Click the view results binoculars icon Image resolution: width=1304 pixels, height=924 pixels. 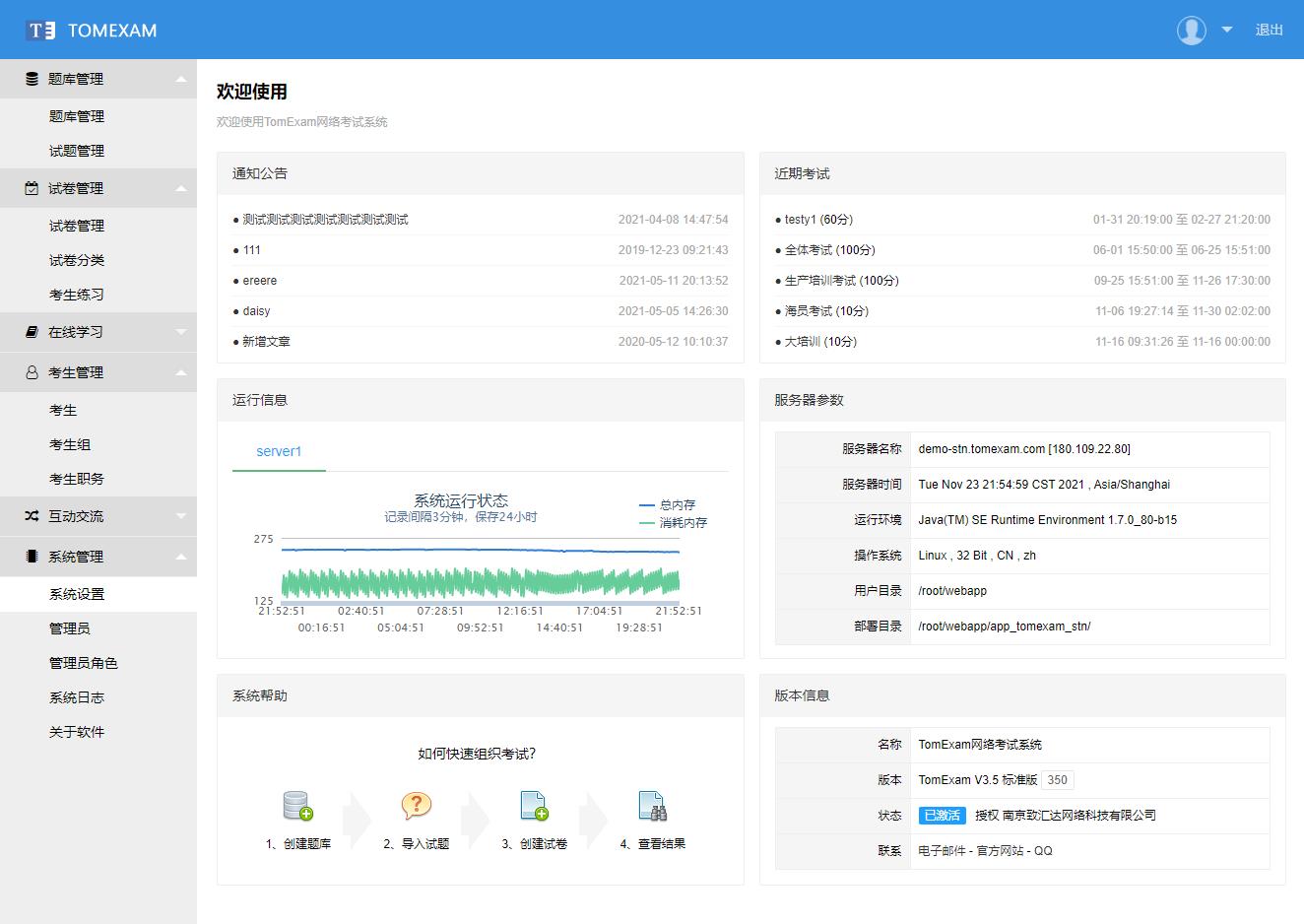[x=652, y=806]
